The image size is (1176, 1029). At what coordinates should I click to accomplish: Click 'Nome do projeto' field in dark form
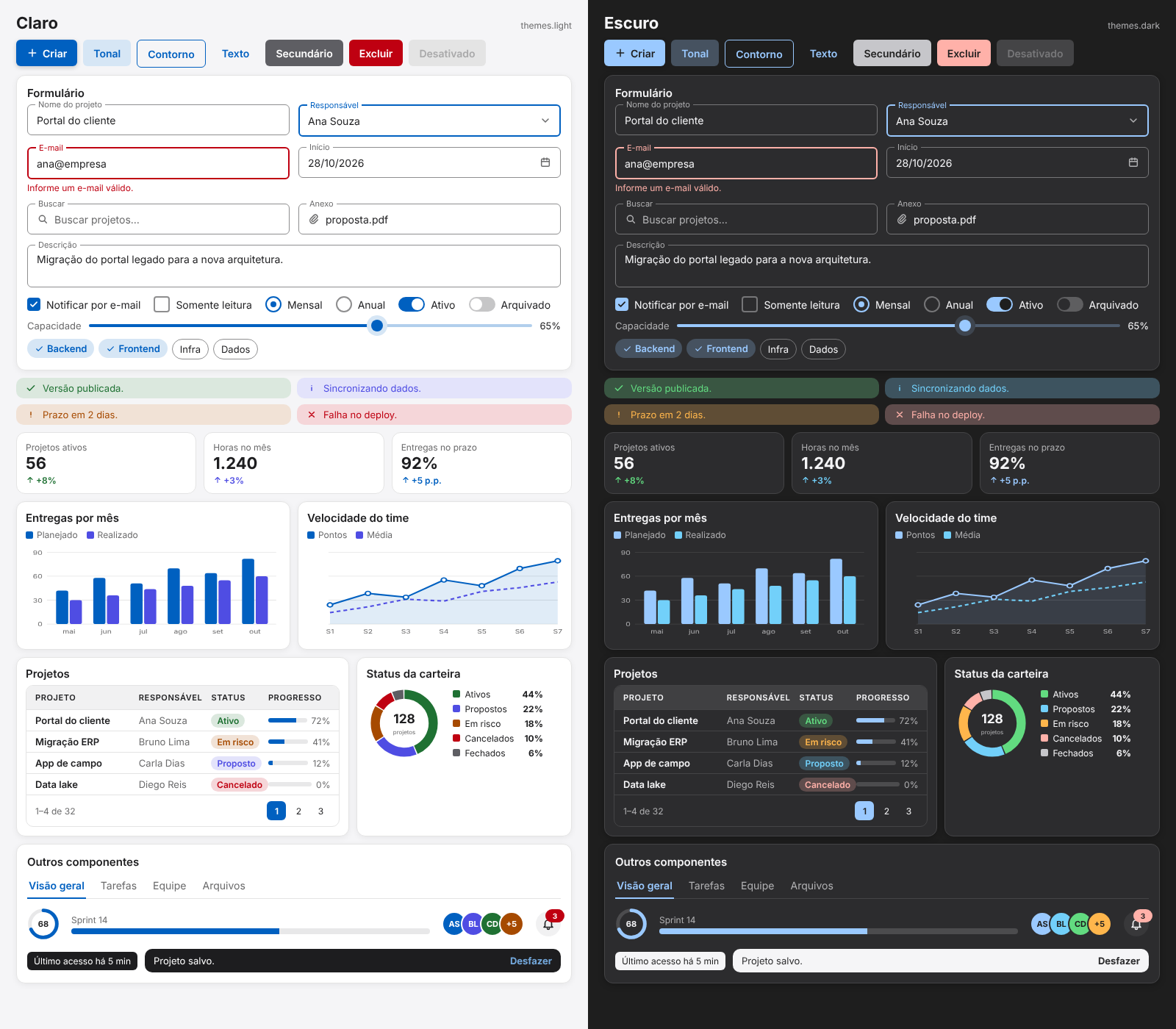point(746,120)
